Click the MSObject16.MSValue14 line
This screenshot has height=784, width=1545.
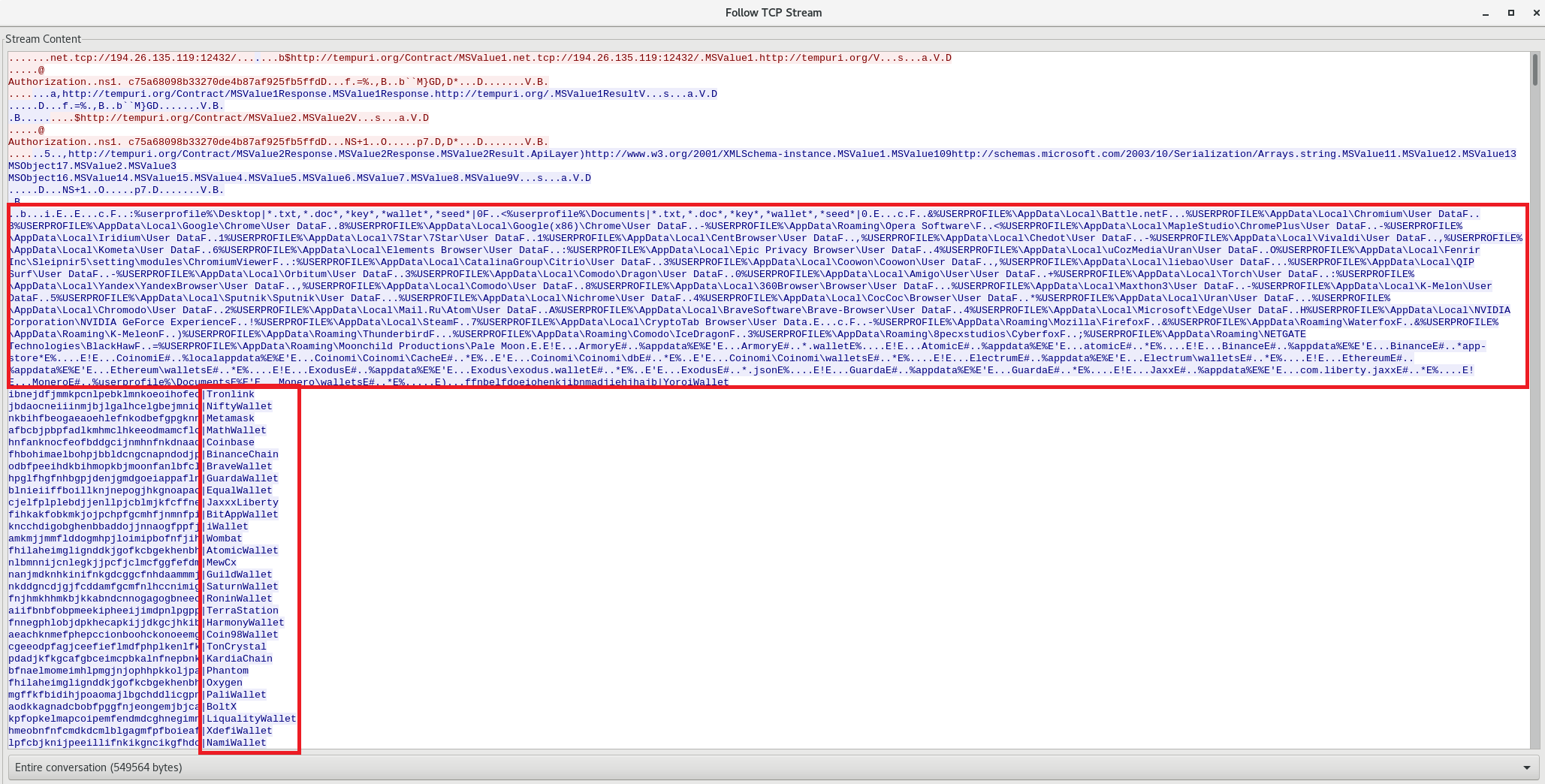tap(300, 178)
